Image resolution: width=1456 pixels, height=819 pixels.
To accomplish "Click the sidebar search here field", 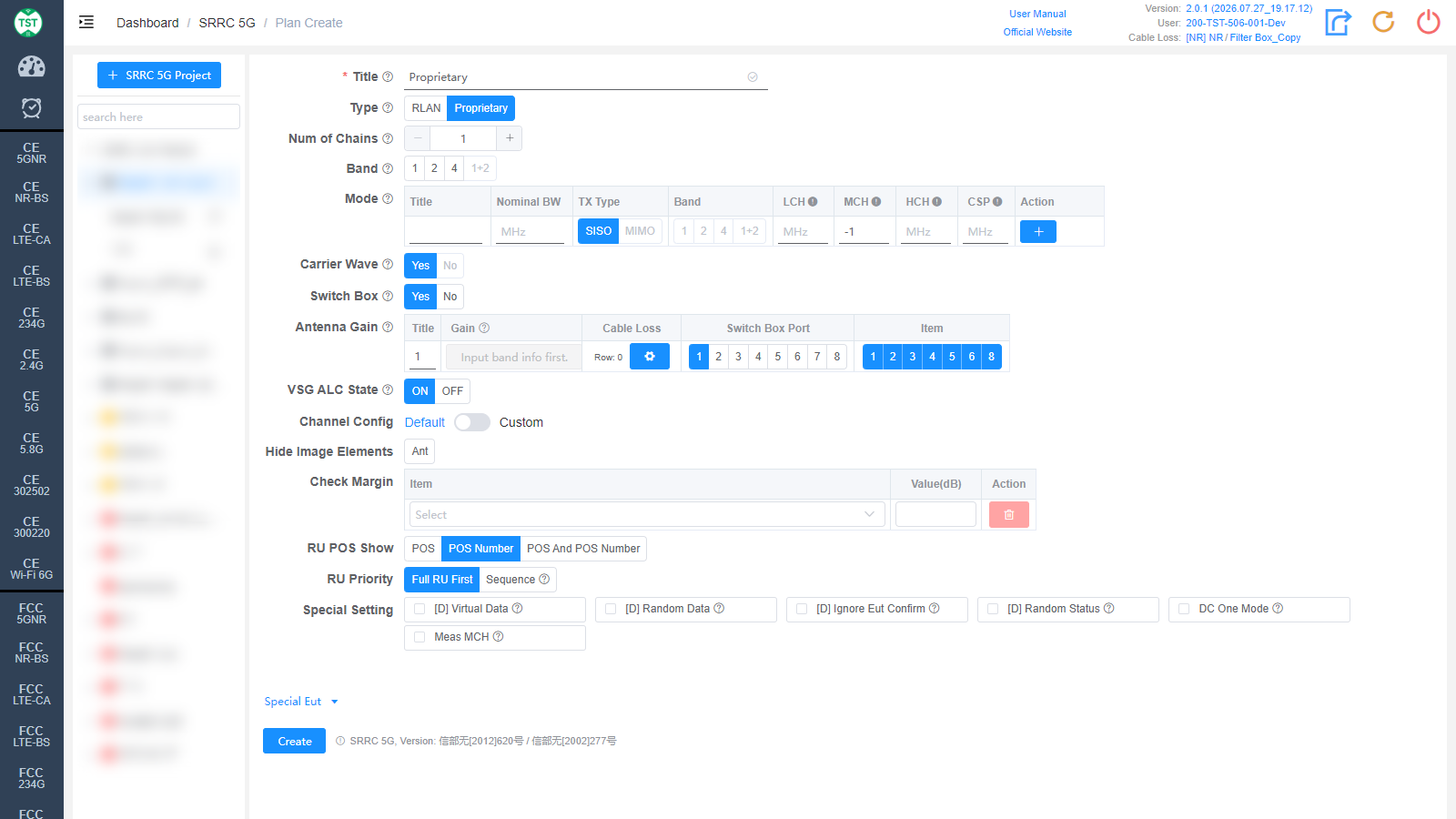I will coord(158,116).
